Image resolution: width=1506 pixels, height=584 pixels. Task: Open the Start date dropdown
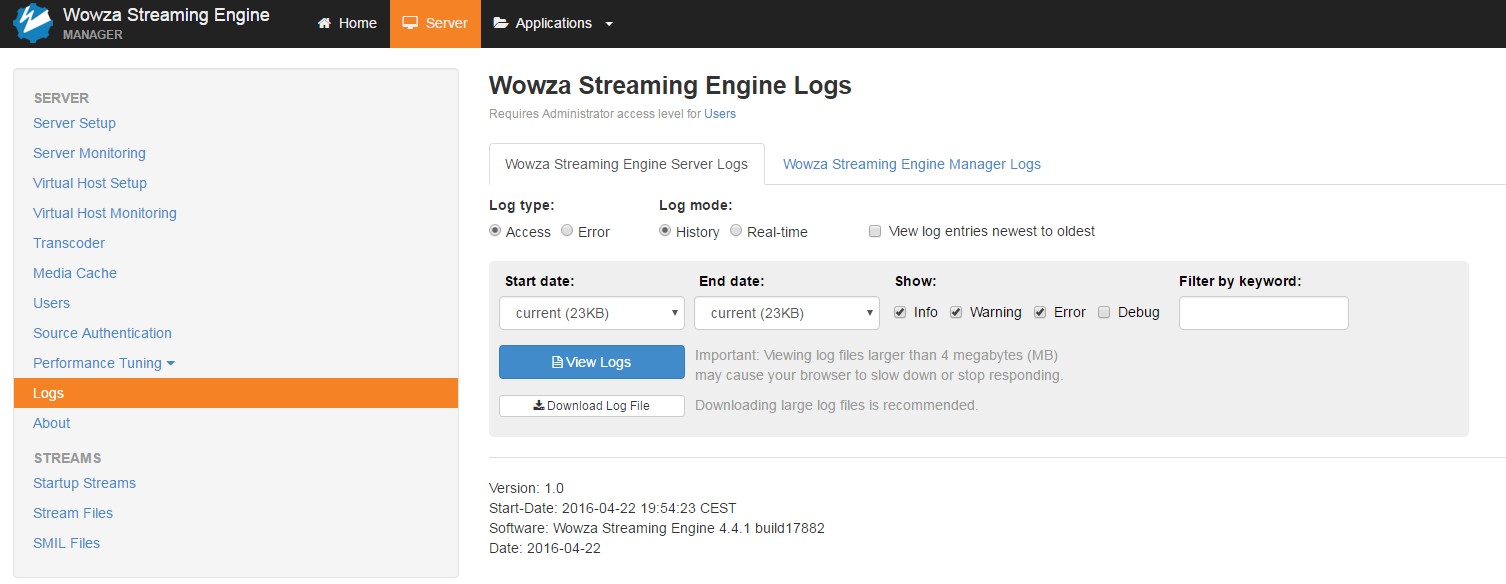(x=591, y=313)
